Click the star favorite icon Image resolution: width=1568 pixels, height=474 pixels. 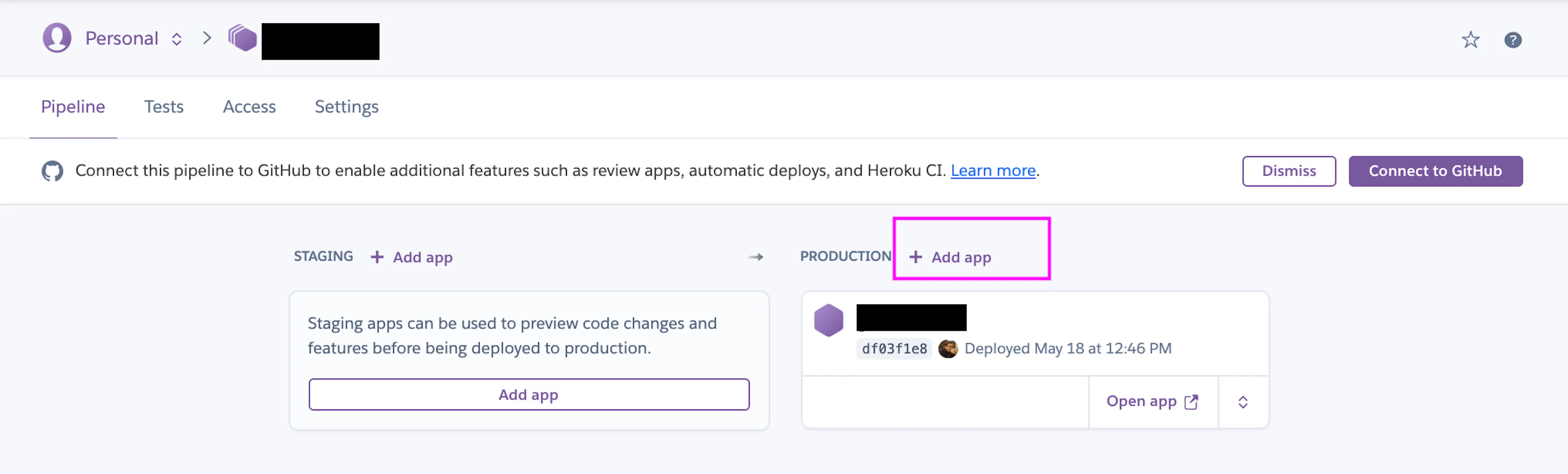1470,40
